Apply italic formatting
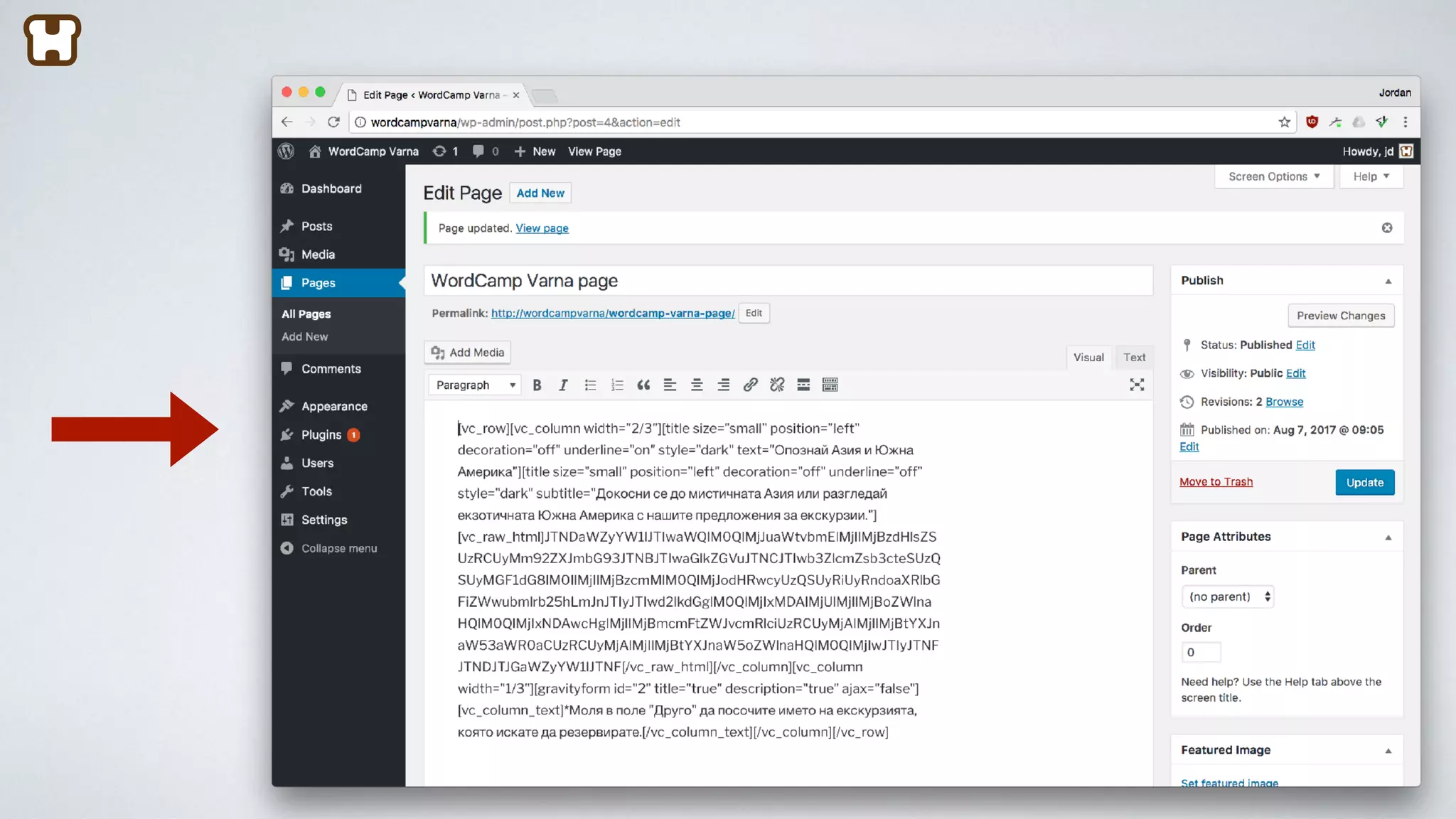 tap(563, 385)
